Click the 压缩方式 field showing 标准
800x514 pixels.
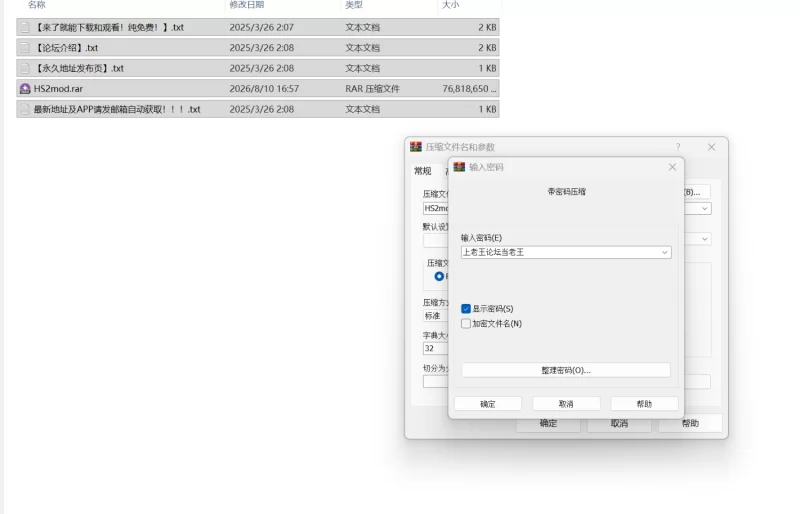[435, 316]
